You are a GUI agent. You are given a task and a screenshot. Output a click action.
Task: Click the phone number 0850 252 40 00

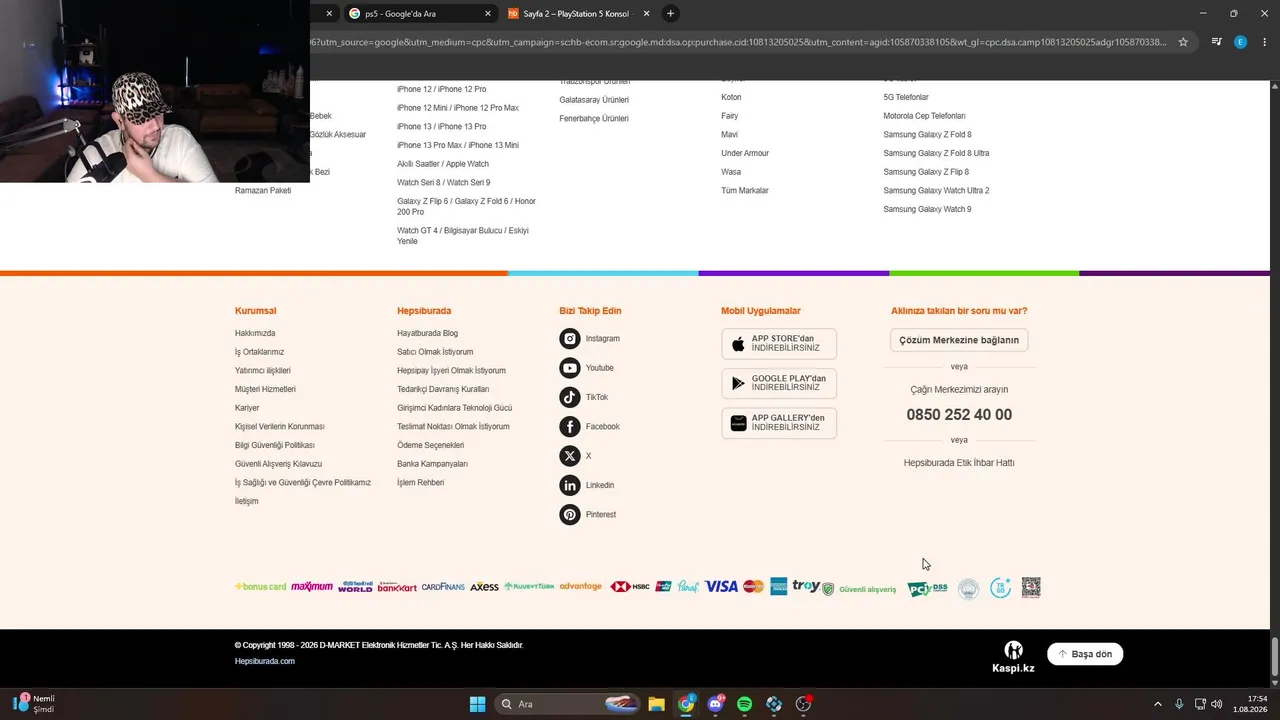coord(959,415)
